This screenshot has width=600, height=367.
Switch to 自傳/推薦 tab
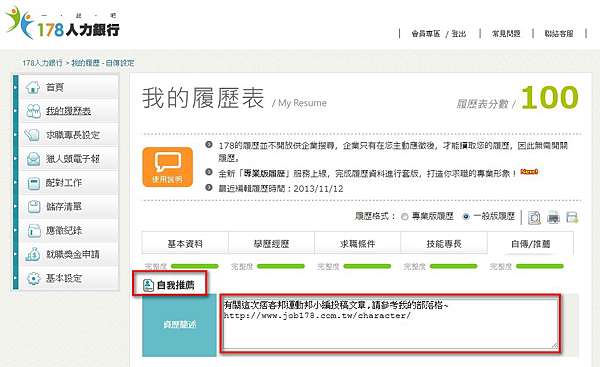pyautogui.click(x=530, y=243)
